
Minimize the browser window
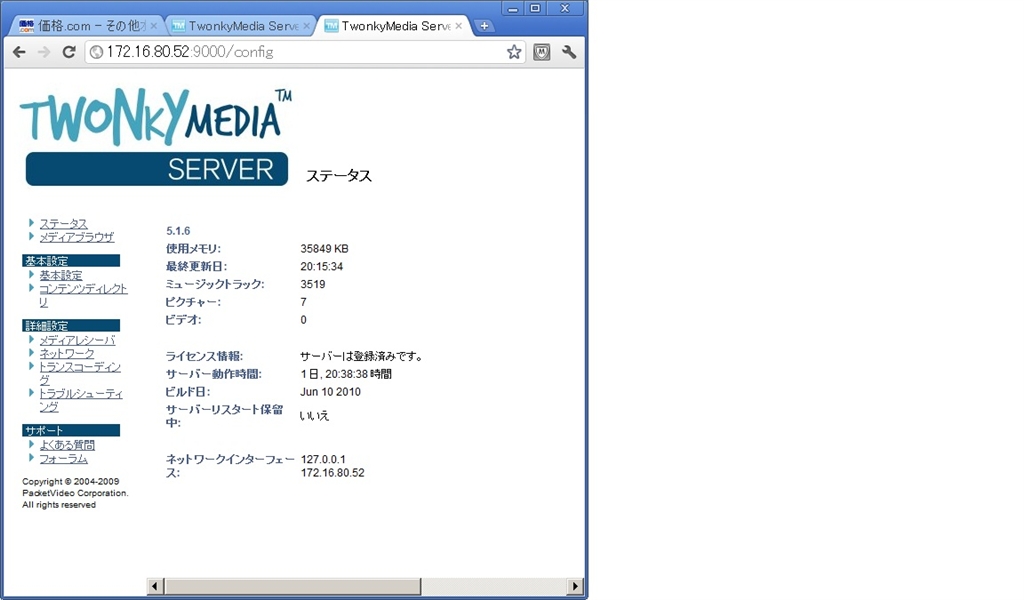pos(513,8)
